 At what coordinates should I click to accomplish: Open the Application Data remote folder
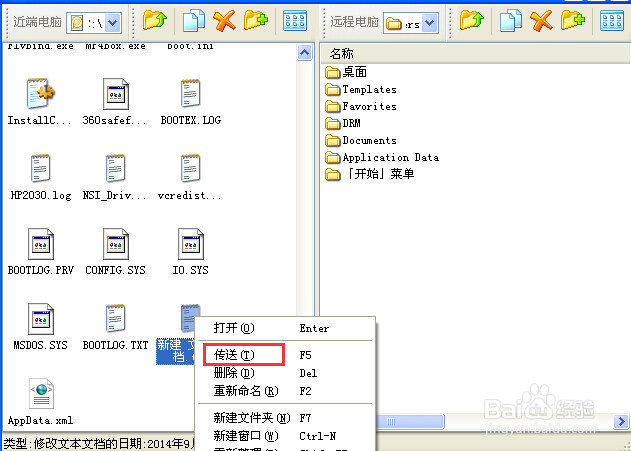(382, 157)
